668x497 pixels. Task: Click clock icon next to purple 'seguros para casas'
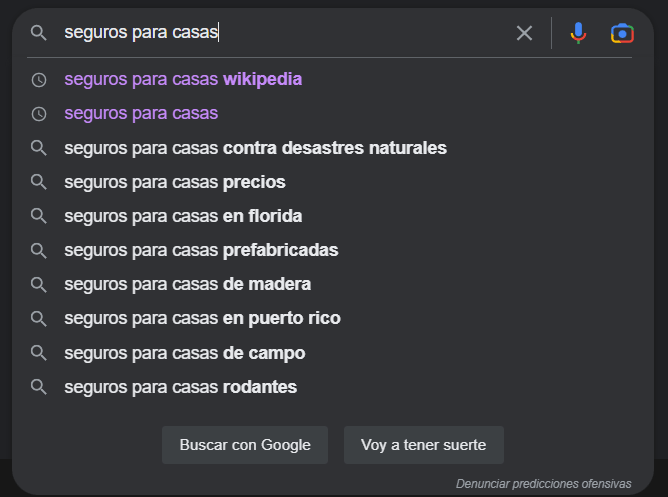pos(39,114)
